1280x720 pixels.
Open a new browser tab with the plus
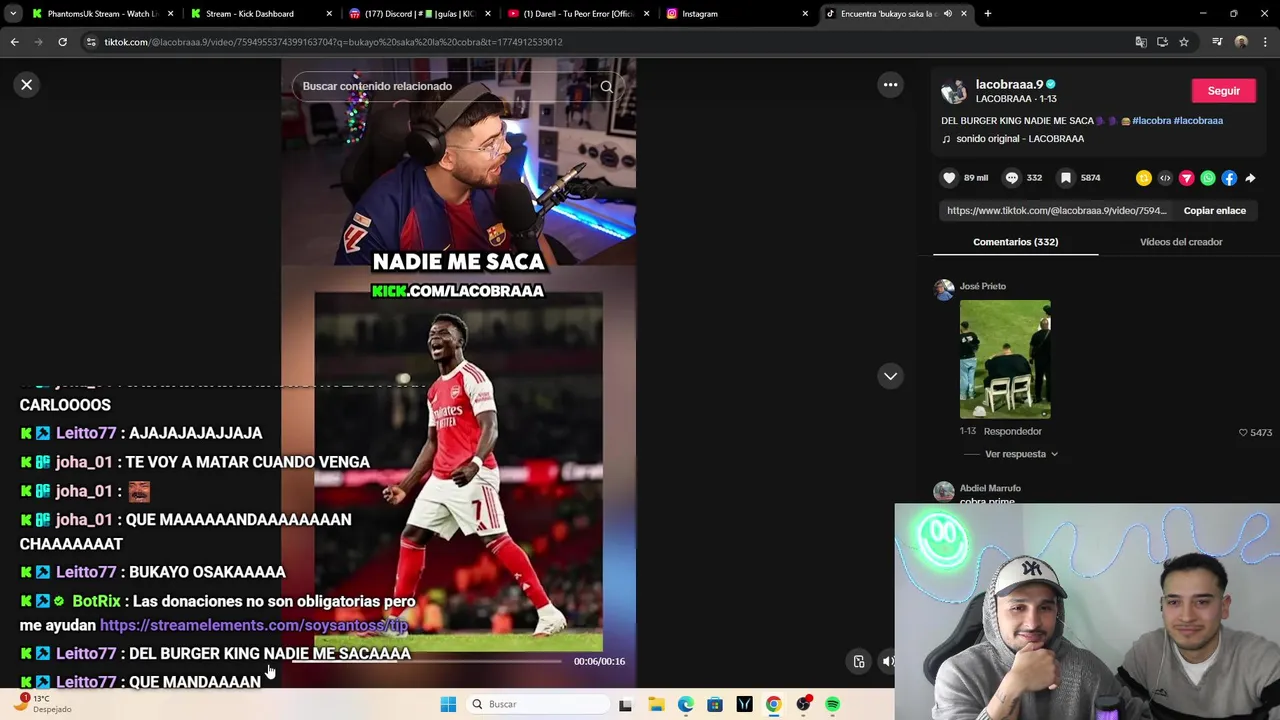988,14
